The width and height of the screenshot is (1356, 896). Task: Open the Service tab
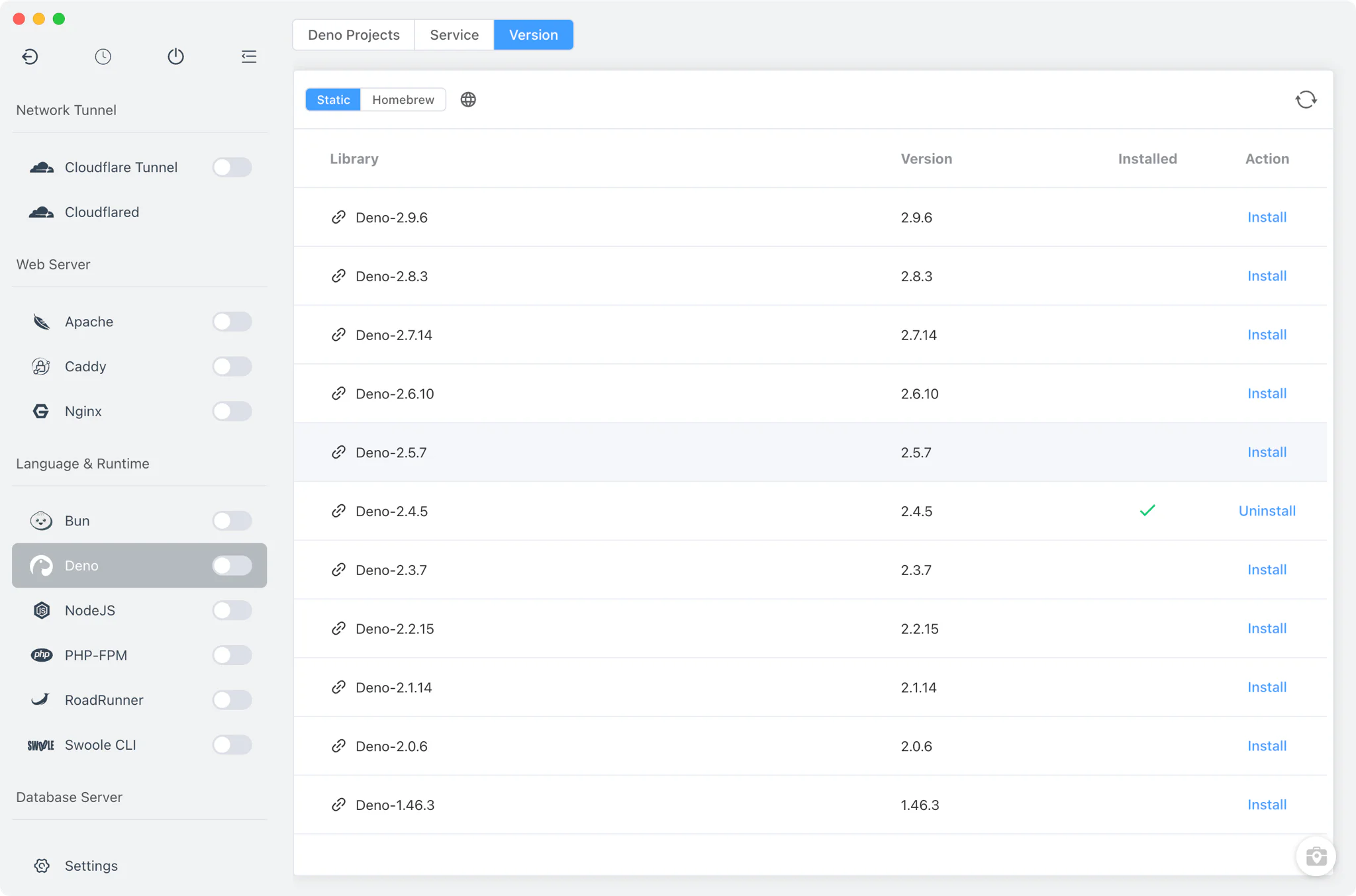pos(454,35)
